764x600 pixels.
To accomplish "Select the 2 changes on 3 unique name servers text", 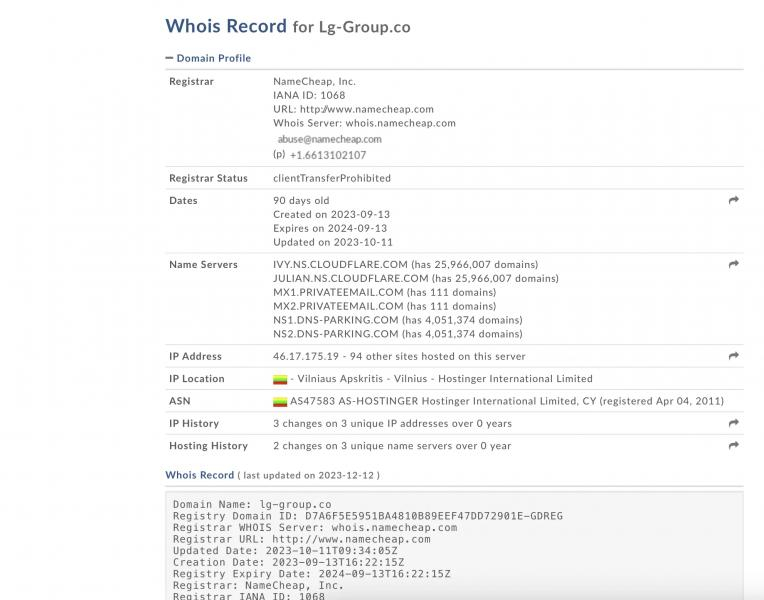I will click(392, 446).
